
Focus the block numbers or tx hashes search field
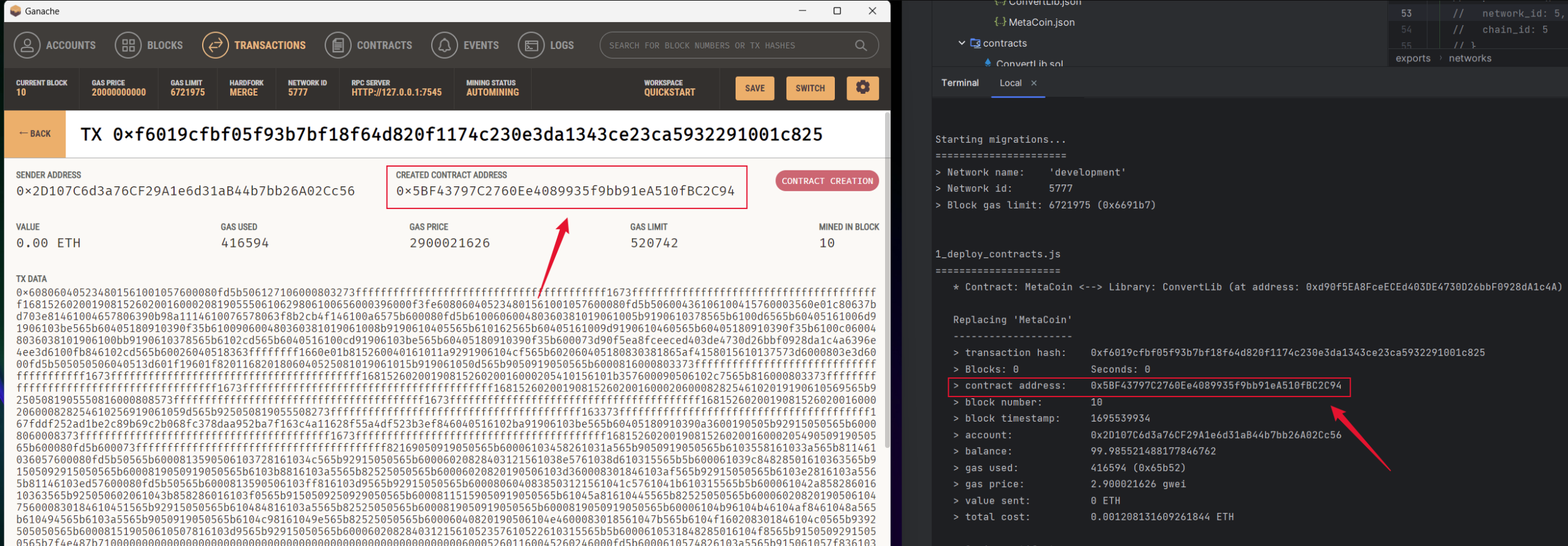pyautogui.click(x=729, y=45)
